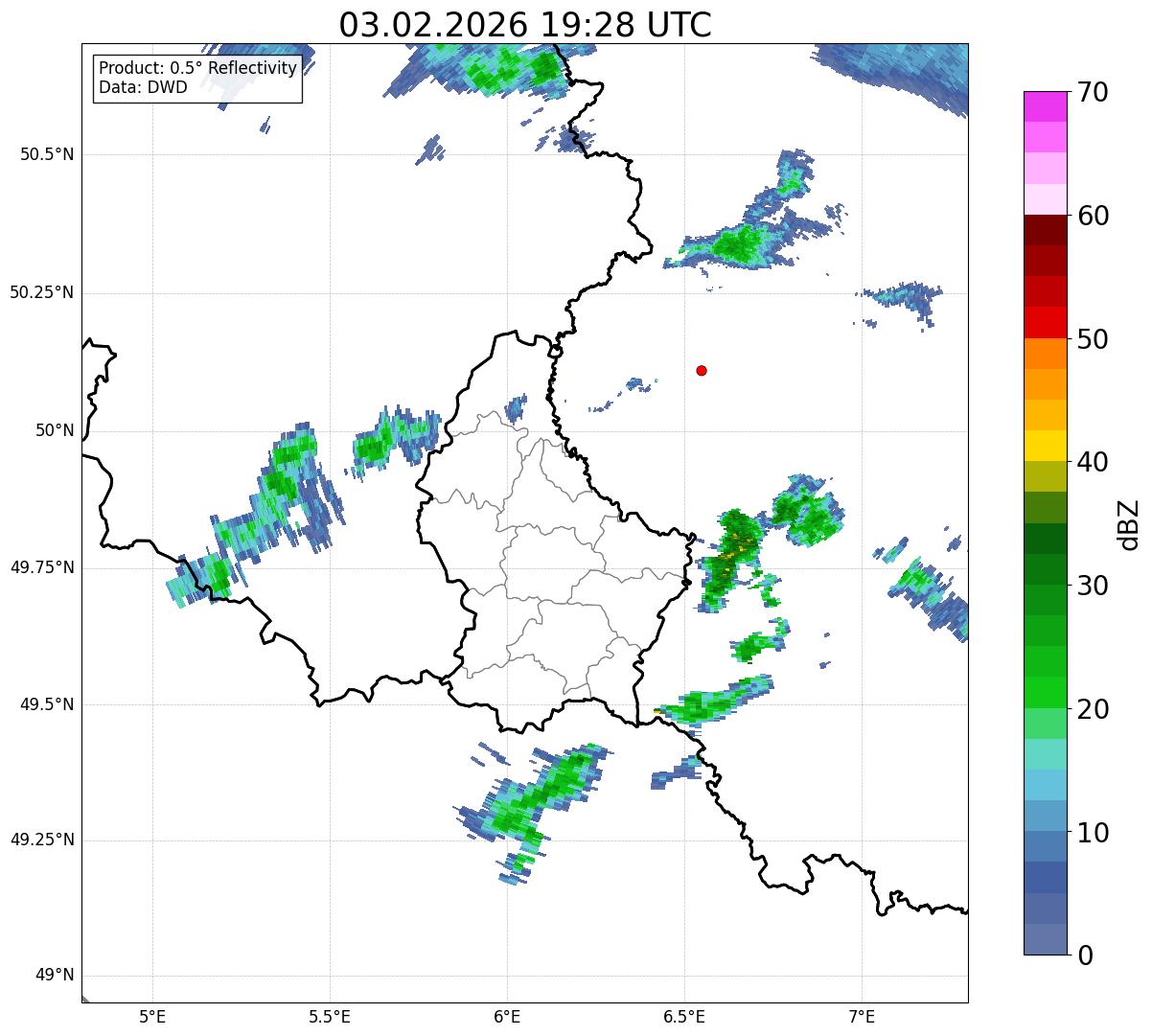The image size is (1152, 1036).
Task: Click the 49.25°N latitude label
Action: (x=42, y=840)
